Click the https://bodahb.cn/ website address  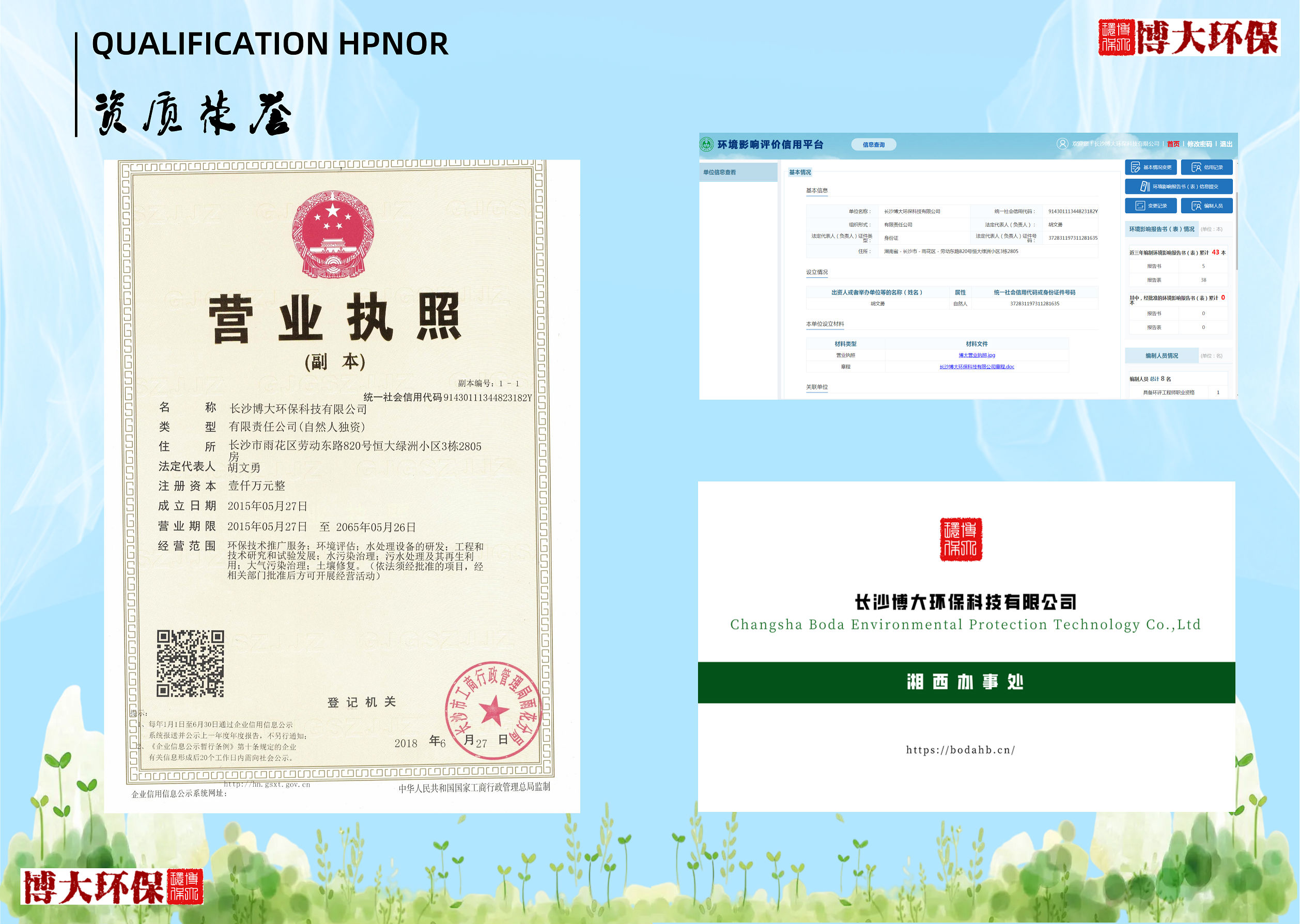(x=961, y=750)
